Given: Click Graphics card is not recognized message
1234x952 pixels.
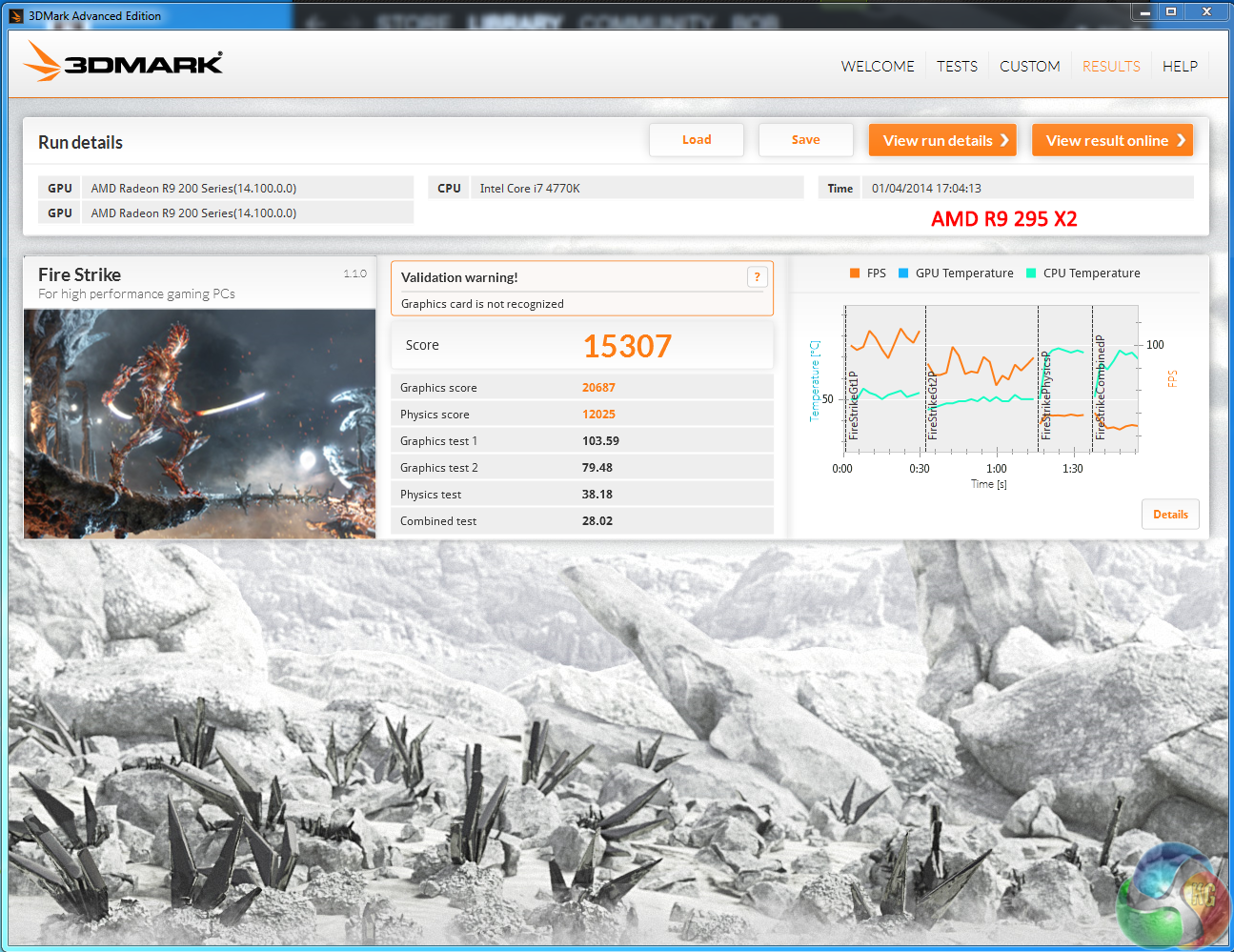Looking at the screenshot, I should [482, 304].
